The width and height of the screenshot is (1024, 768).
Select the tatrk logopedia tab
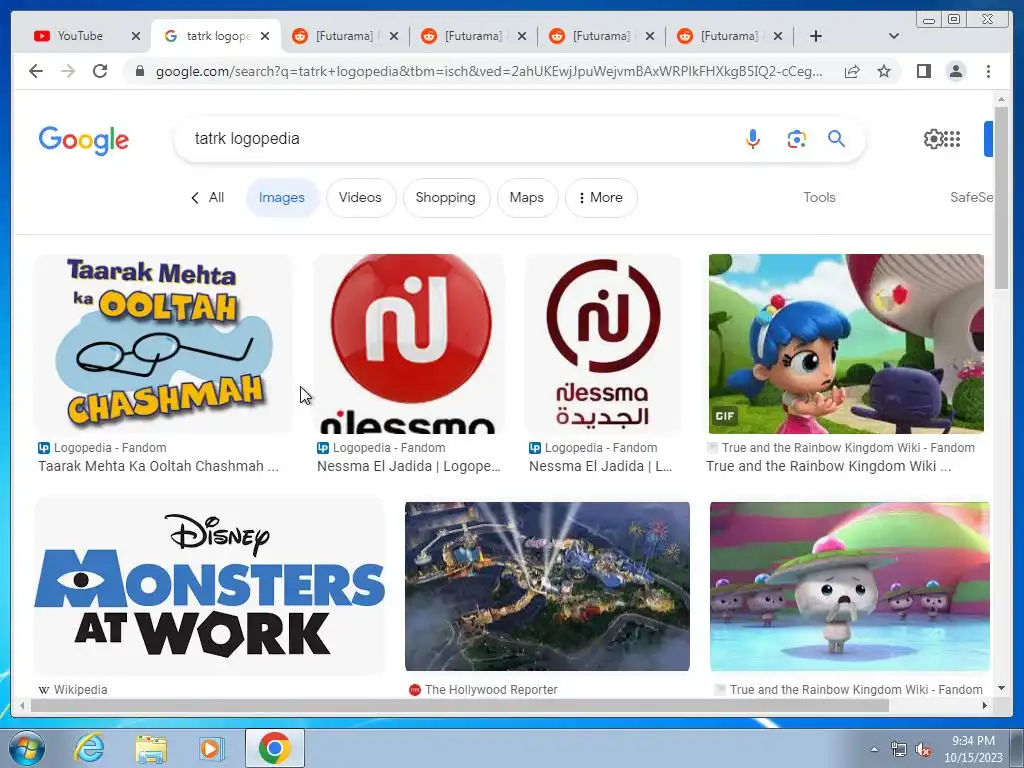(209, 36)
